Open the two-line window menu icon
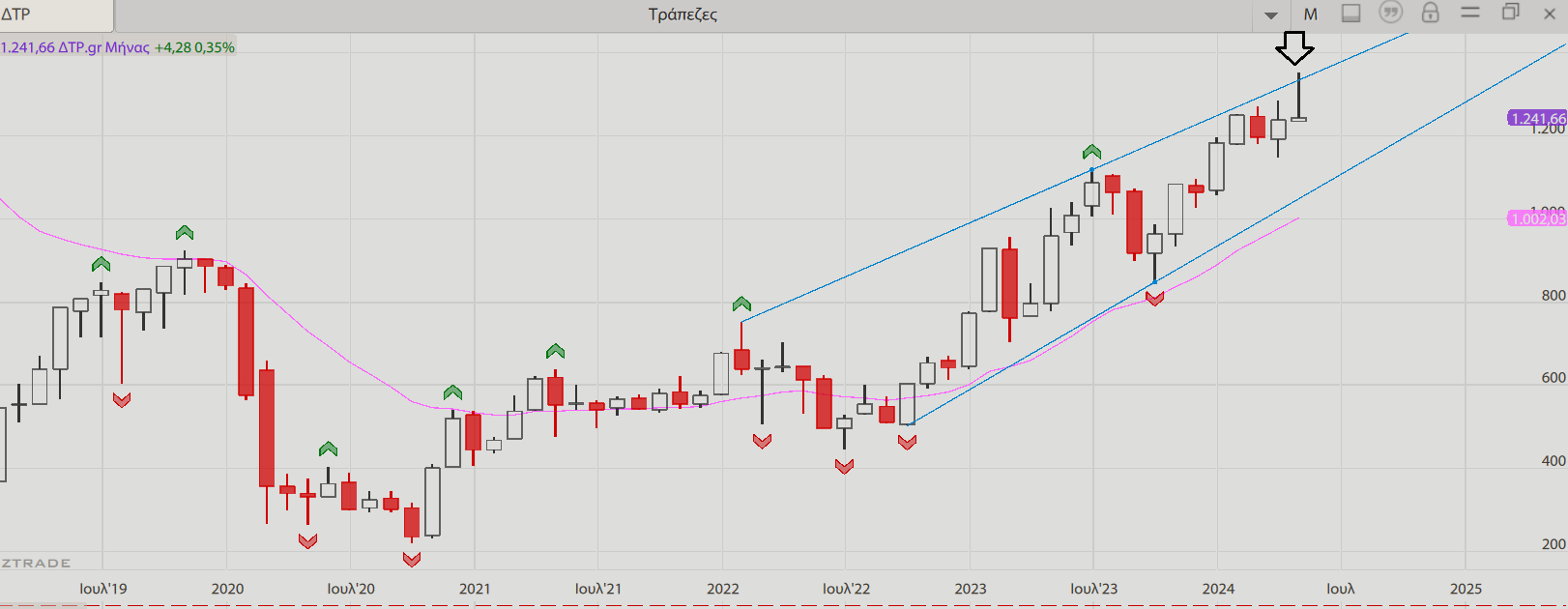This screenshot has width=1568, height=609. click(x=1470, y=13)
